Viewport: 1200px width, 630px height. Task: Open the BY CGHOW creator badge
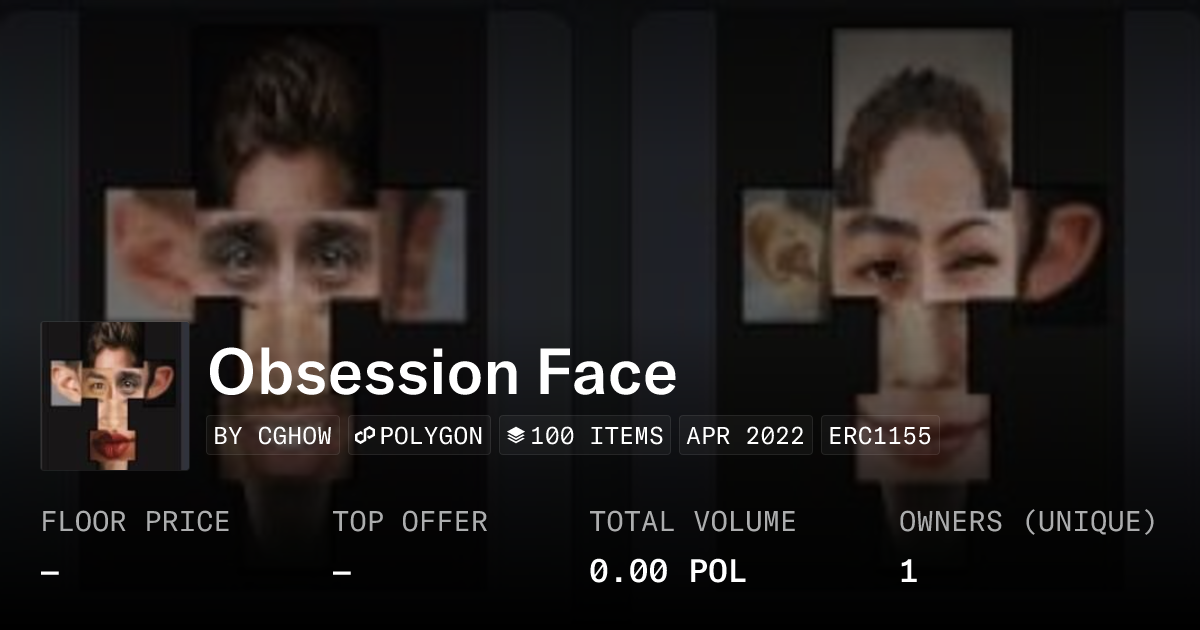(273, 436)
